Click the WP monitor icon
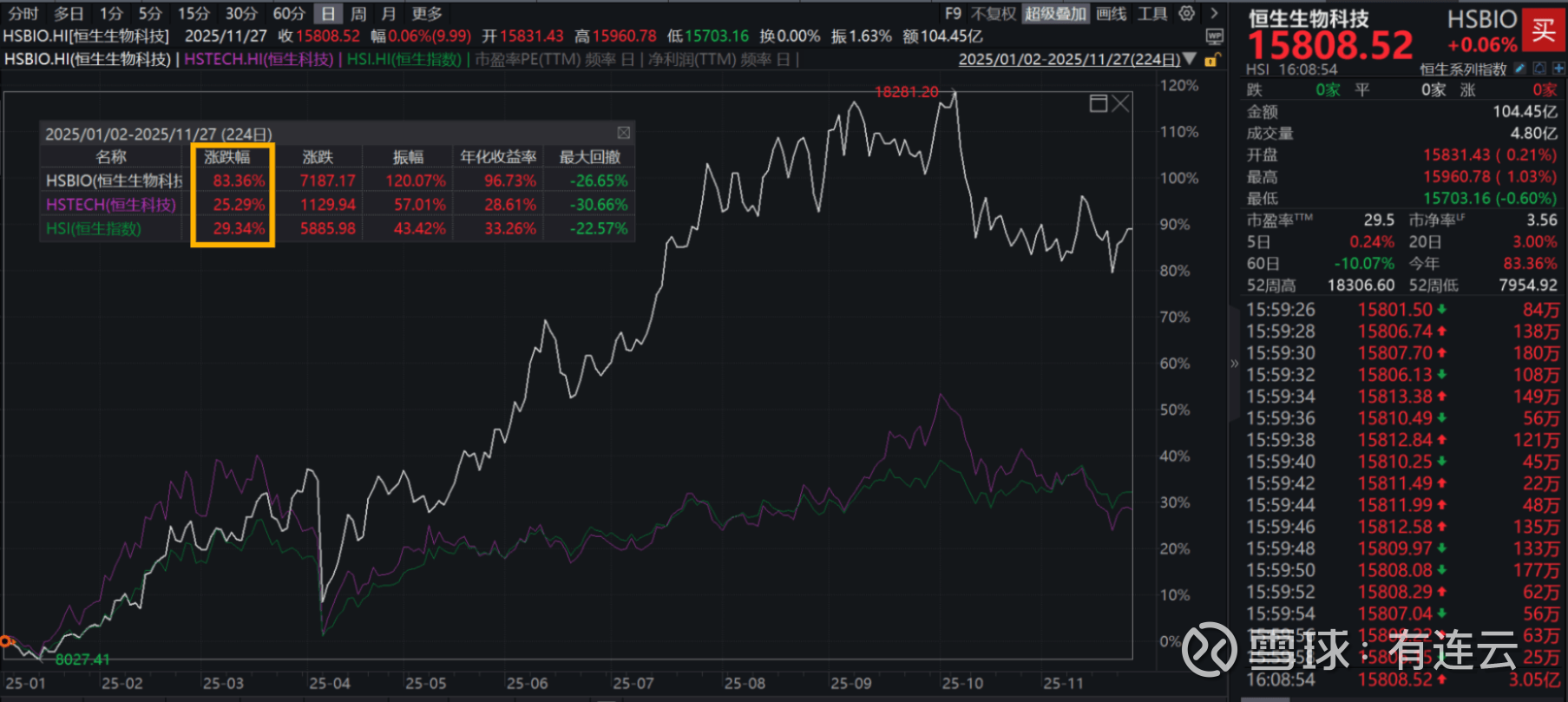Viewport: 1568px width, 702px height. [x=1214, y=36]
